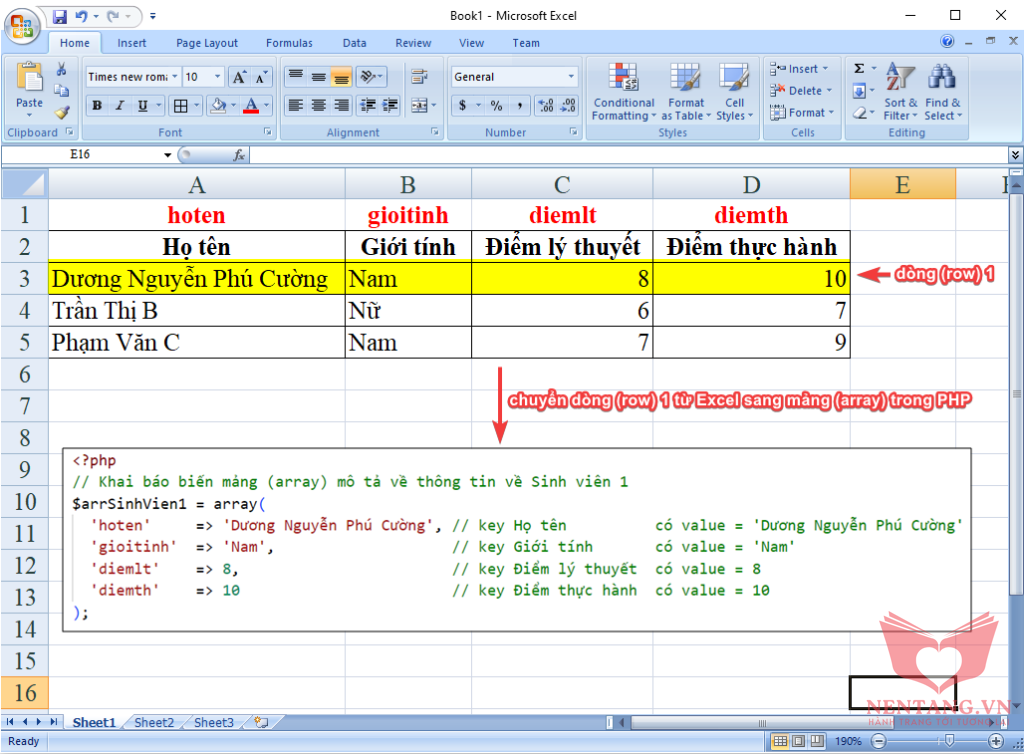
Task: Click the AutoSum sigma icon
Action: coord(859,69)
